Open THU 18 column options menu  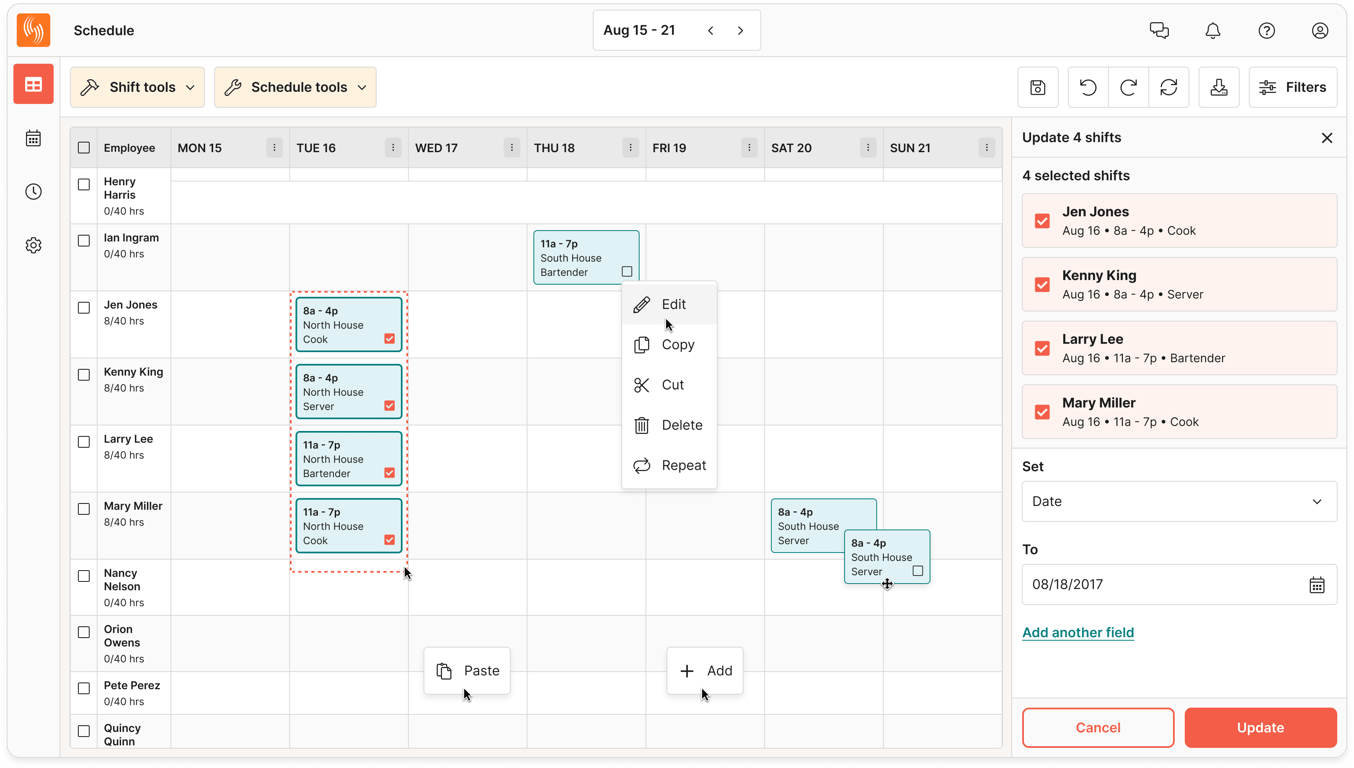pyautogui.click(x=630, y=148)
